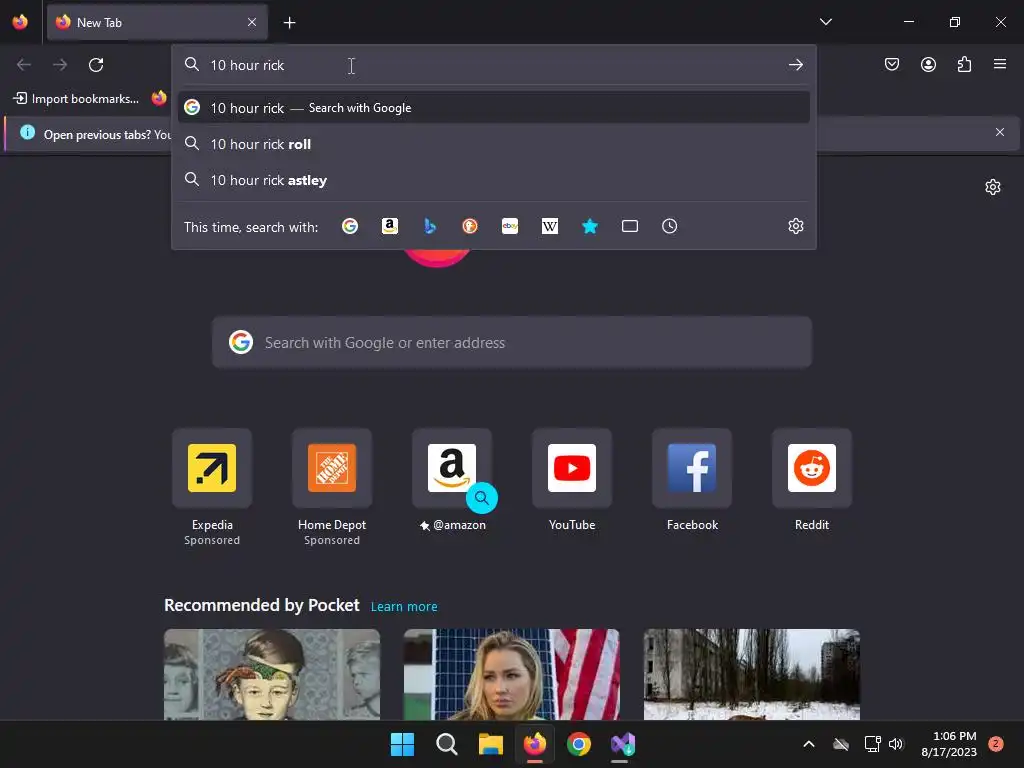Search this time with eBay icon
This screenshot has height=768, width=1024.
click(x=510, y=226)
